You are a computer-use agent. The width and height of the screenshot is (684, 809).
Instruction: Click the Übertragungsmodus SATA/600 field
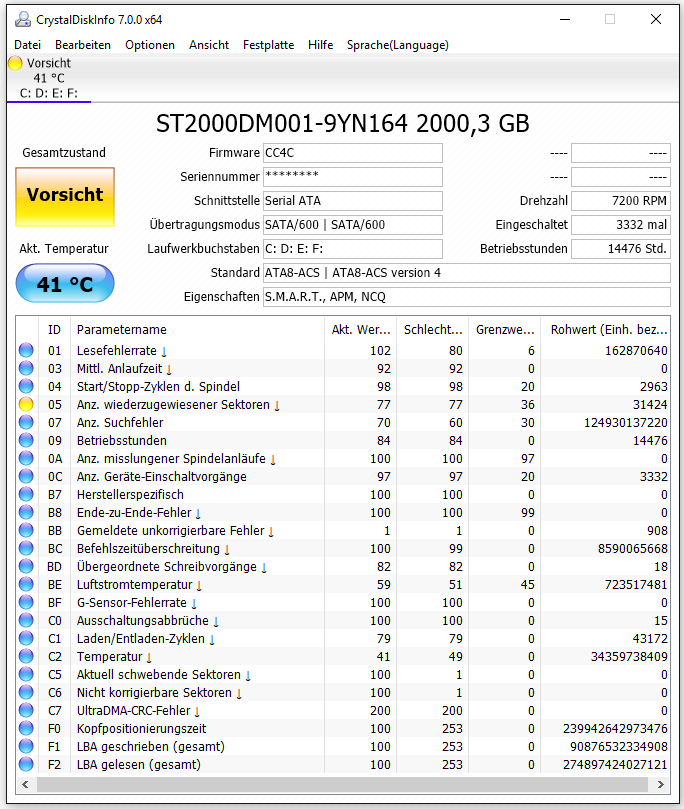click(353, 225)
